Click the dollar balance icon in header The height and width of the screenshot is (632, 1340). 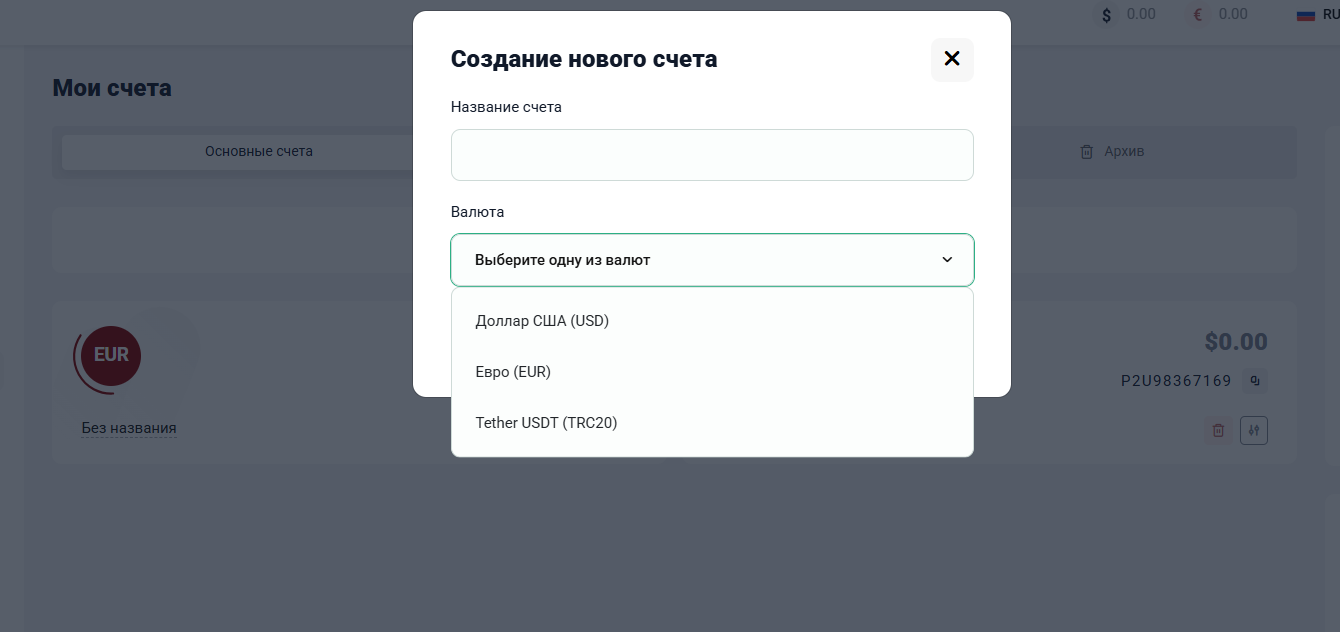point(1106,15)
